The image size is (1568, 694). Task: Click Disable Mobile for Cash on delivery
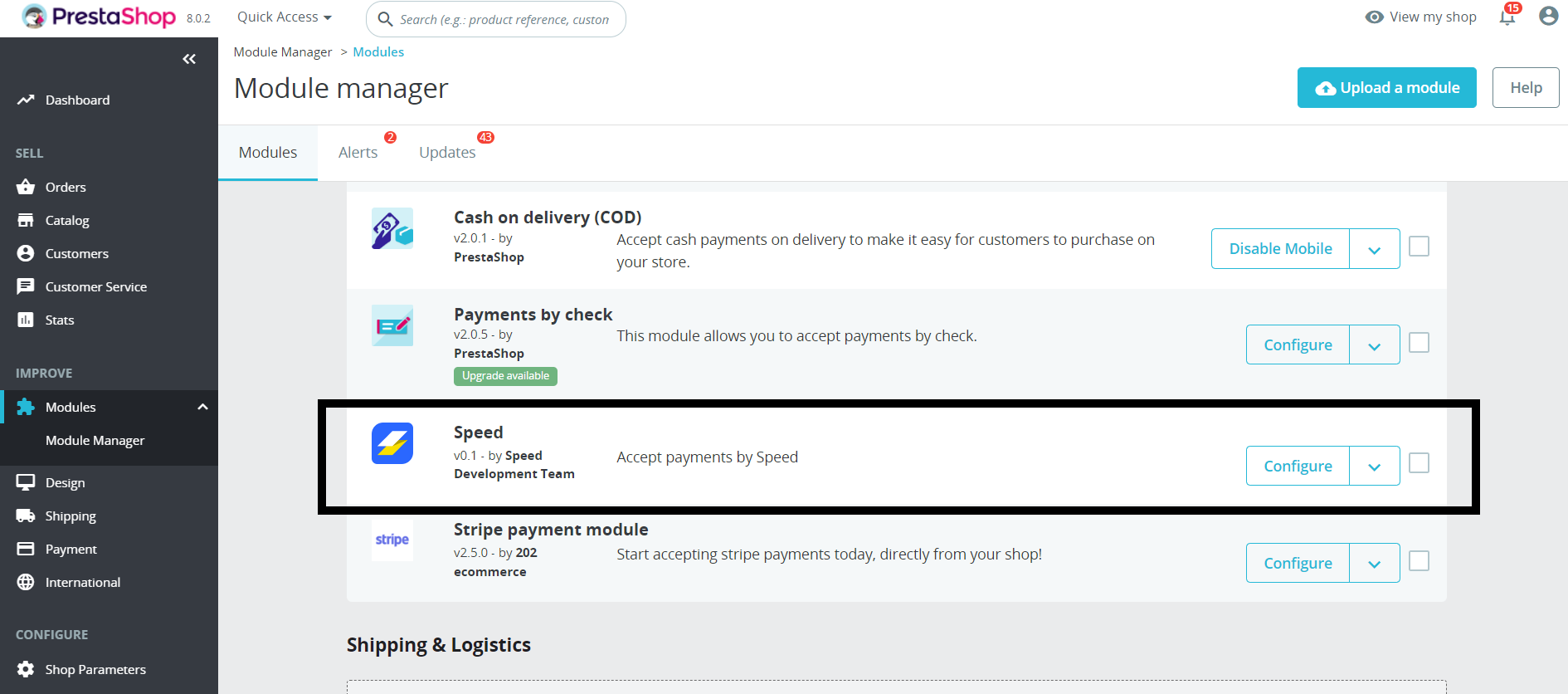click(1280, 249)
